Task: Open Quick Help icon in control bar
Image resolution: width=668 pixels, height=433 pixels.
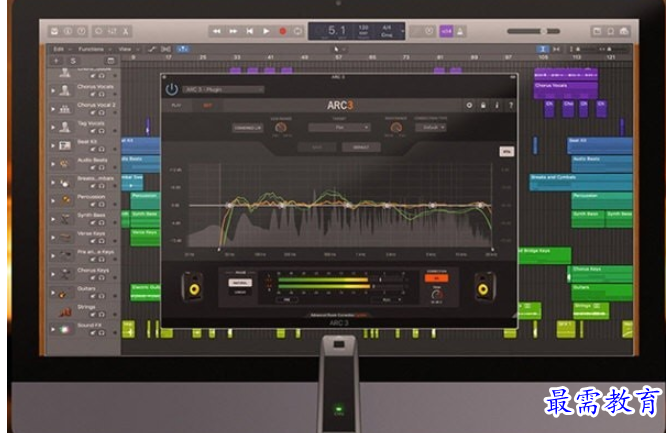Action: pos(81,31)
